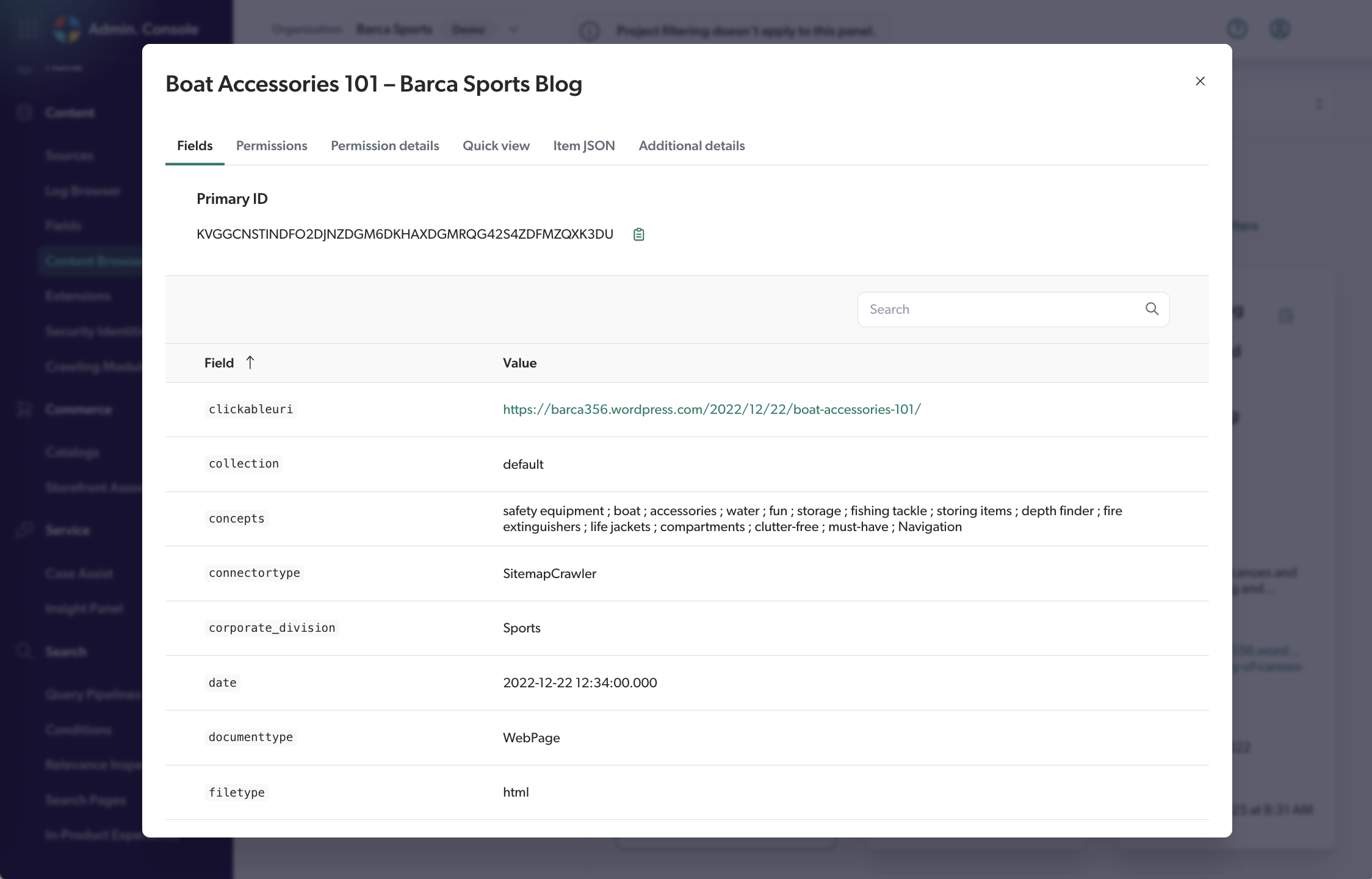Click the dialog title Boat Accessories 101
Image resolution: width=1372 pixels, height=879 pixels.
coord(374,84)
